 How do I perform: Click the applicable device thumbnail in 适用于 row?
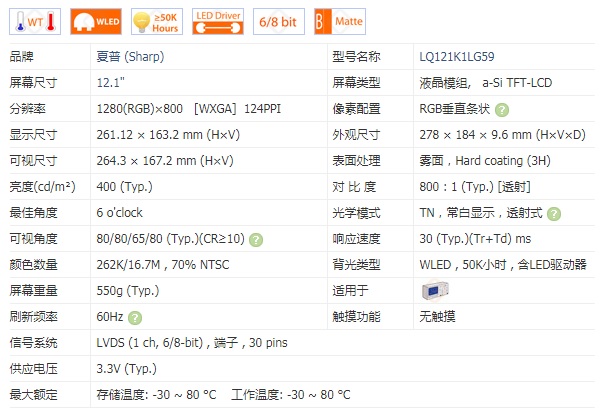pos(435,290)
